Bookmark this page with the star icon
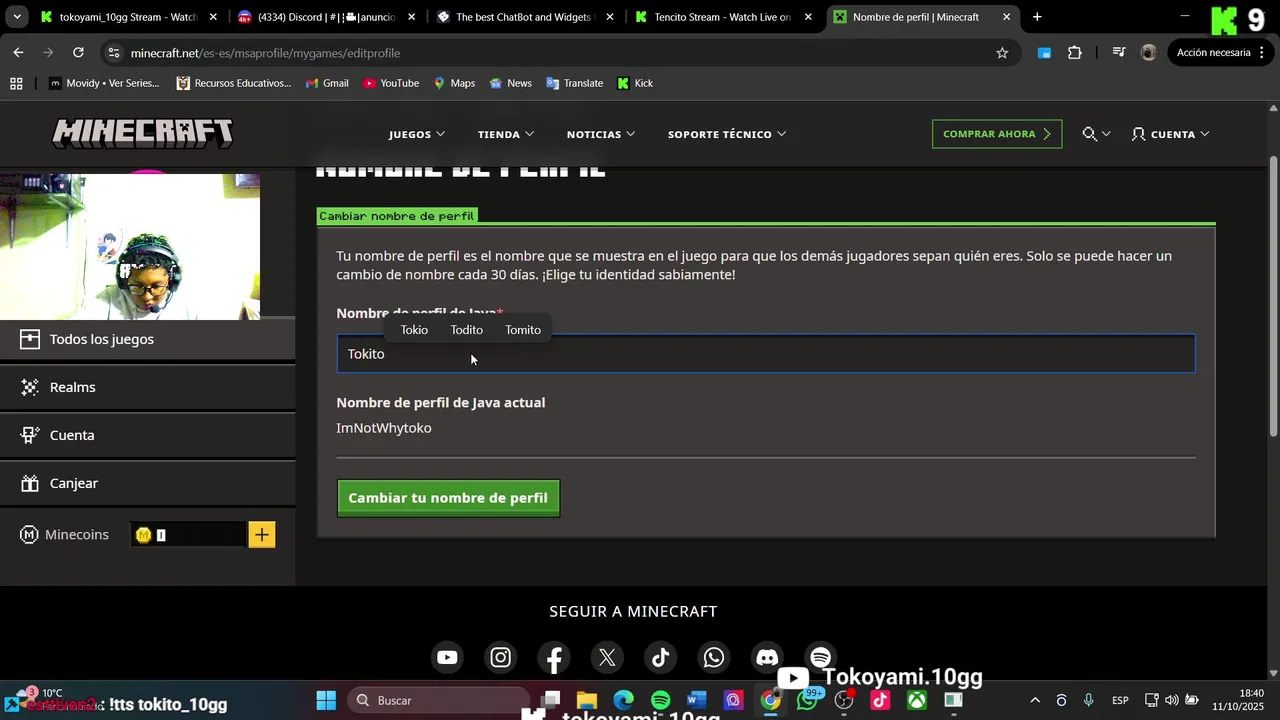The image size is (1280, 720). pos(1002,53)
